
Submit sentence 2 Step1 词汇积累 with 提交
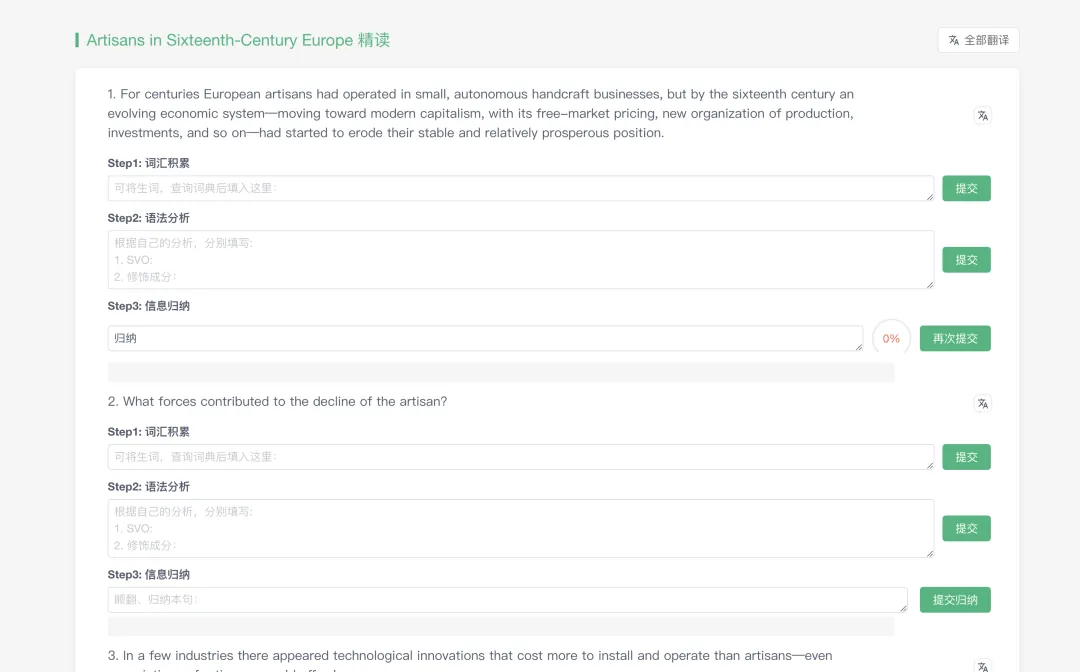(966, 456)
